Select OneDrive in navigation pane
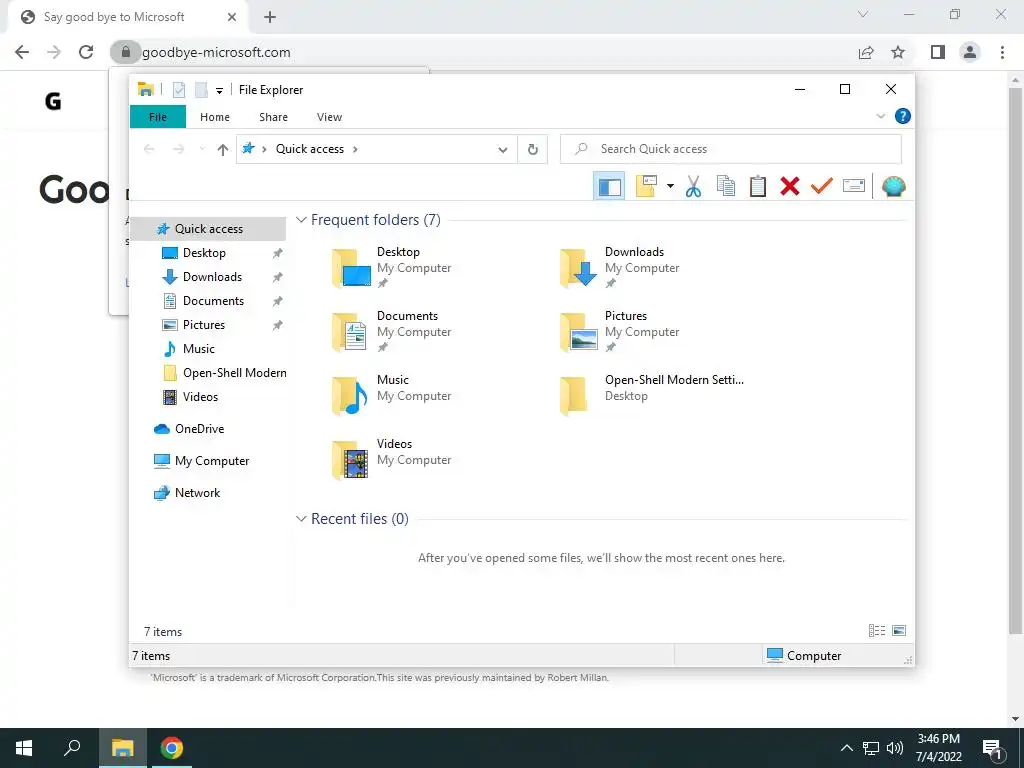This screenshot has height=768, width=1024. pos(199,429)
